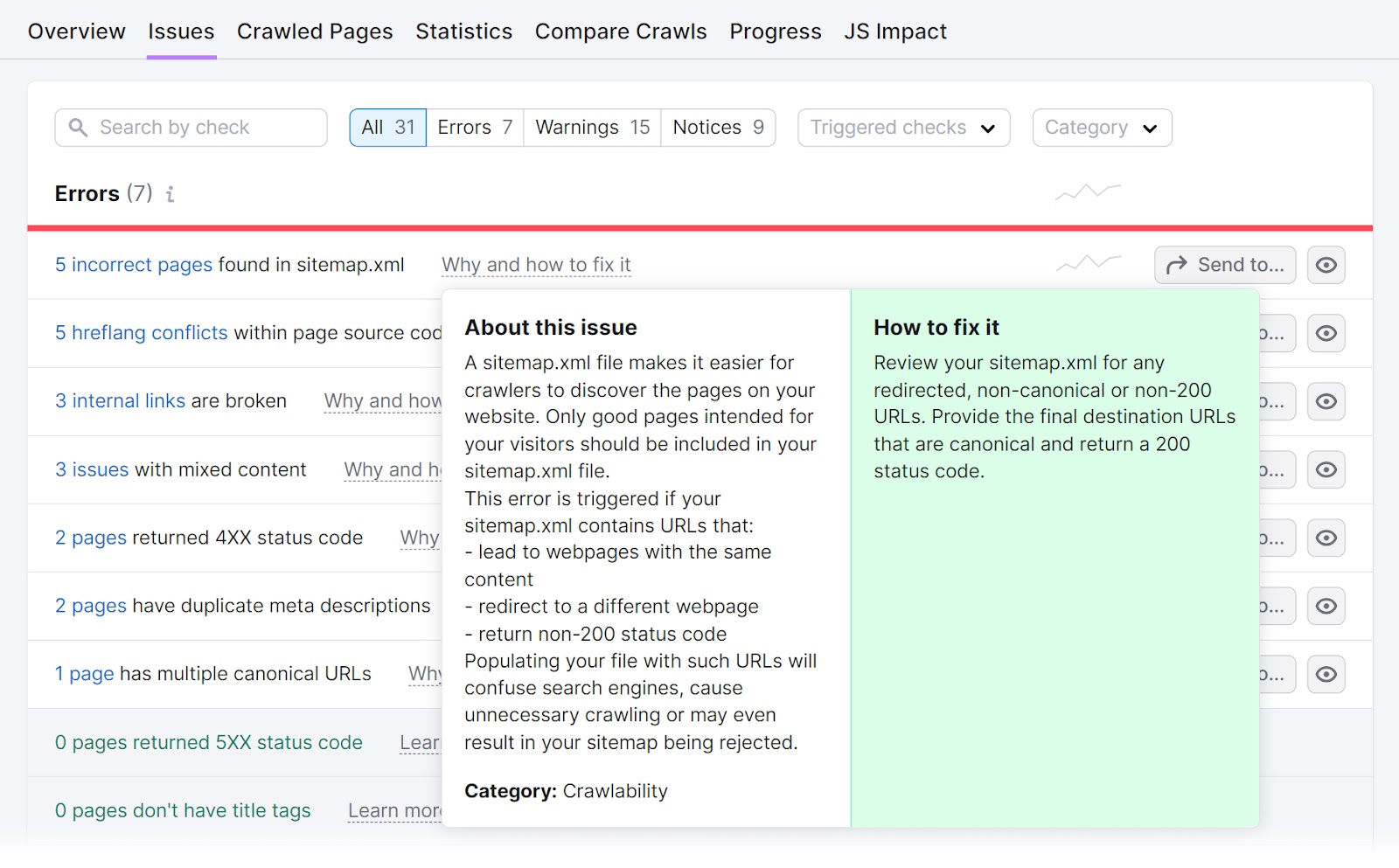Screen dimensions: 1399x868
Task: Click the 5 incorrect pages link
Action: click(x=133, y=264)
